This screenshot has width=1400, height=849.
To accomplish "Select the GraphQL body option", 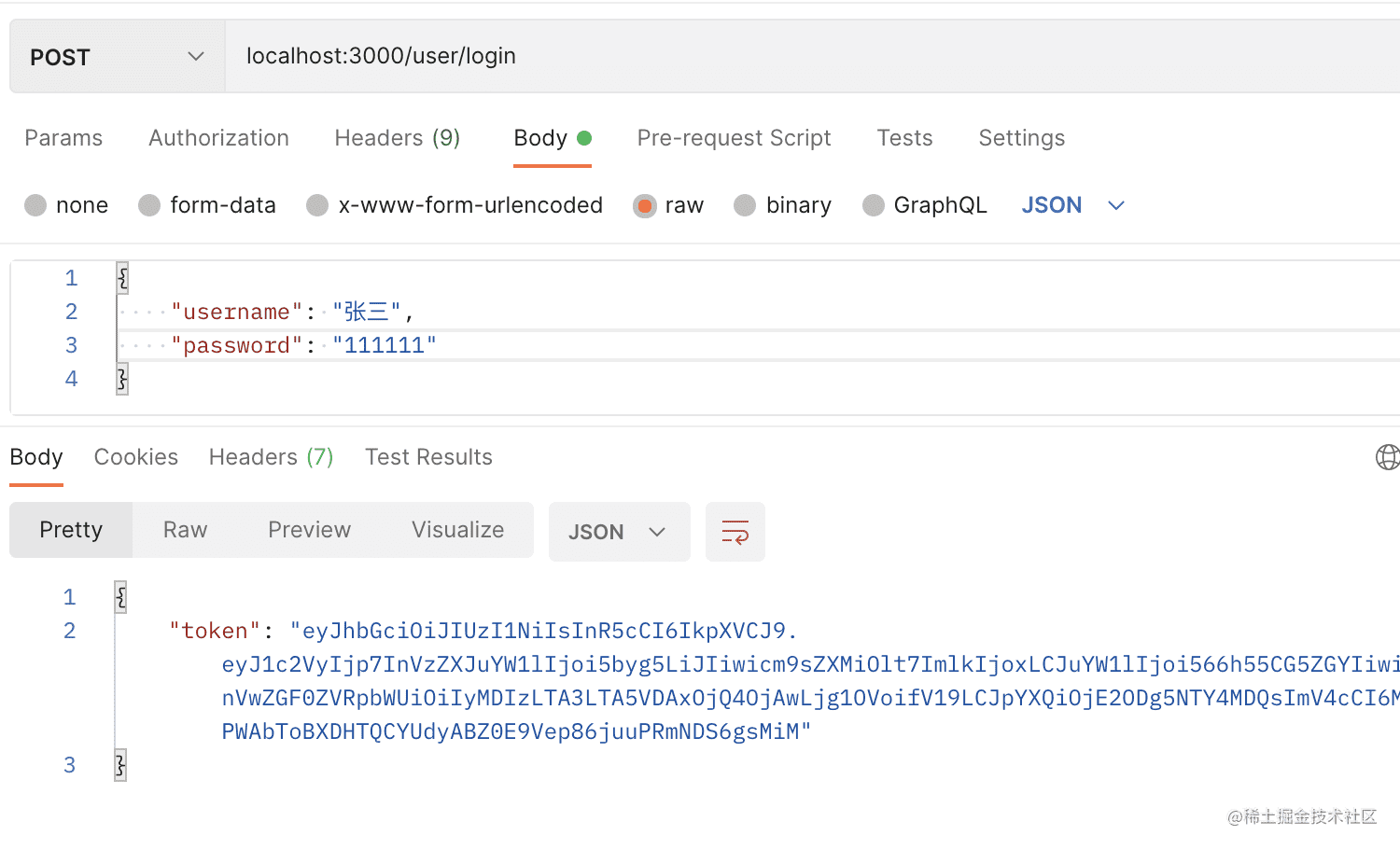I will tap(874, 205).
